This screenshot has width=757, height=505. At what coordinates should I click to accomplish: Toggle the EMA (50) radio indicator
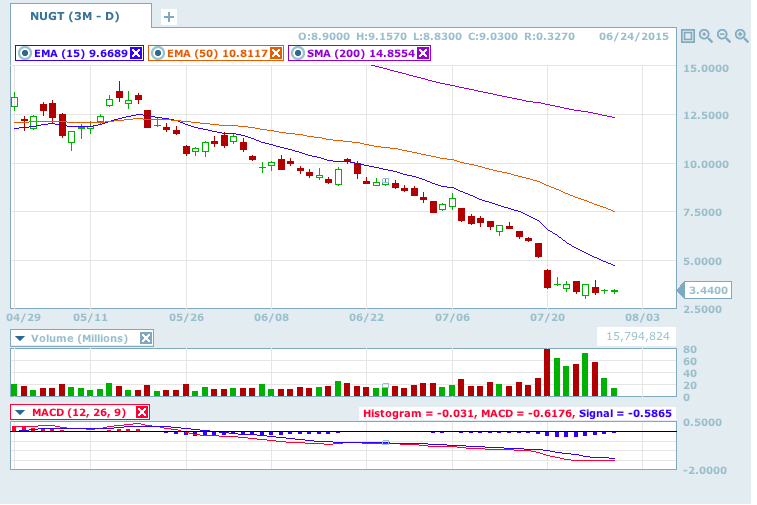pos(157,53)
